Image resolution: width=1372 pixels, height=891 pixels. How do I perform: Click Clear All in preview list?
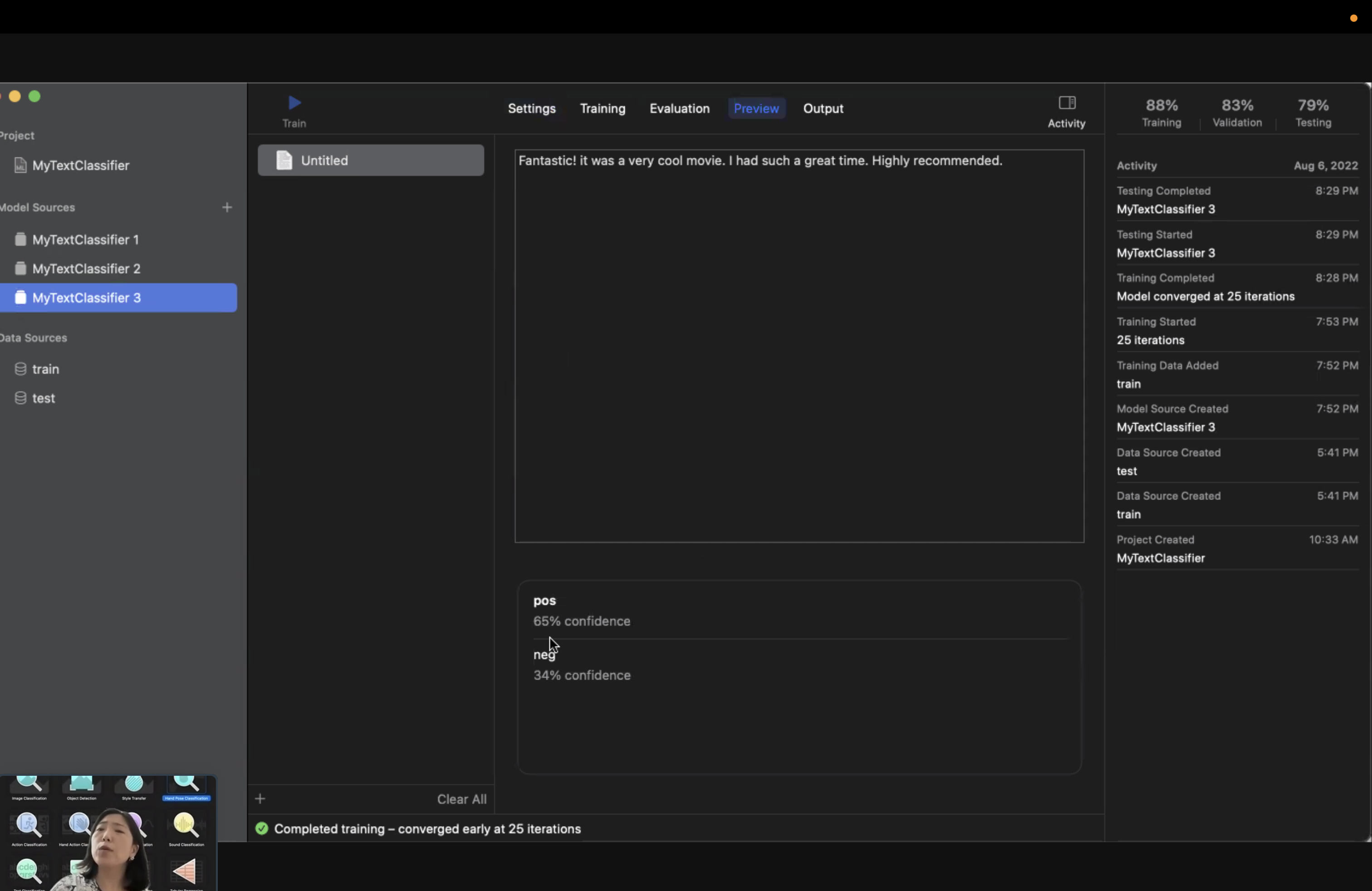(x=461, y=799)
